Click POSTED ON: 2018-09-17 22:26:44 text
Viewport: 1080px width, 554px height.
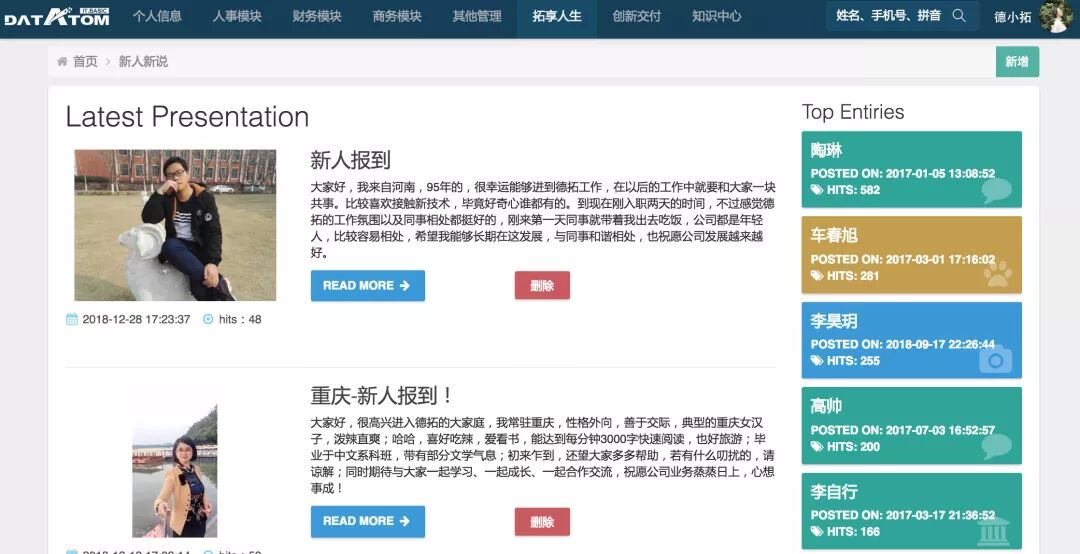click(x=903, y=344)
